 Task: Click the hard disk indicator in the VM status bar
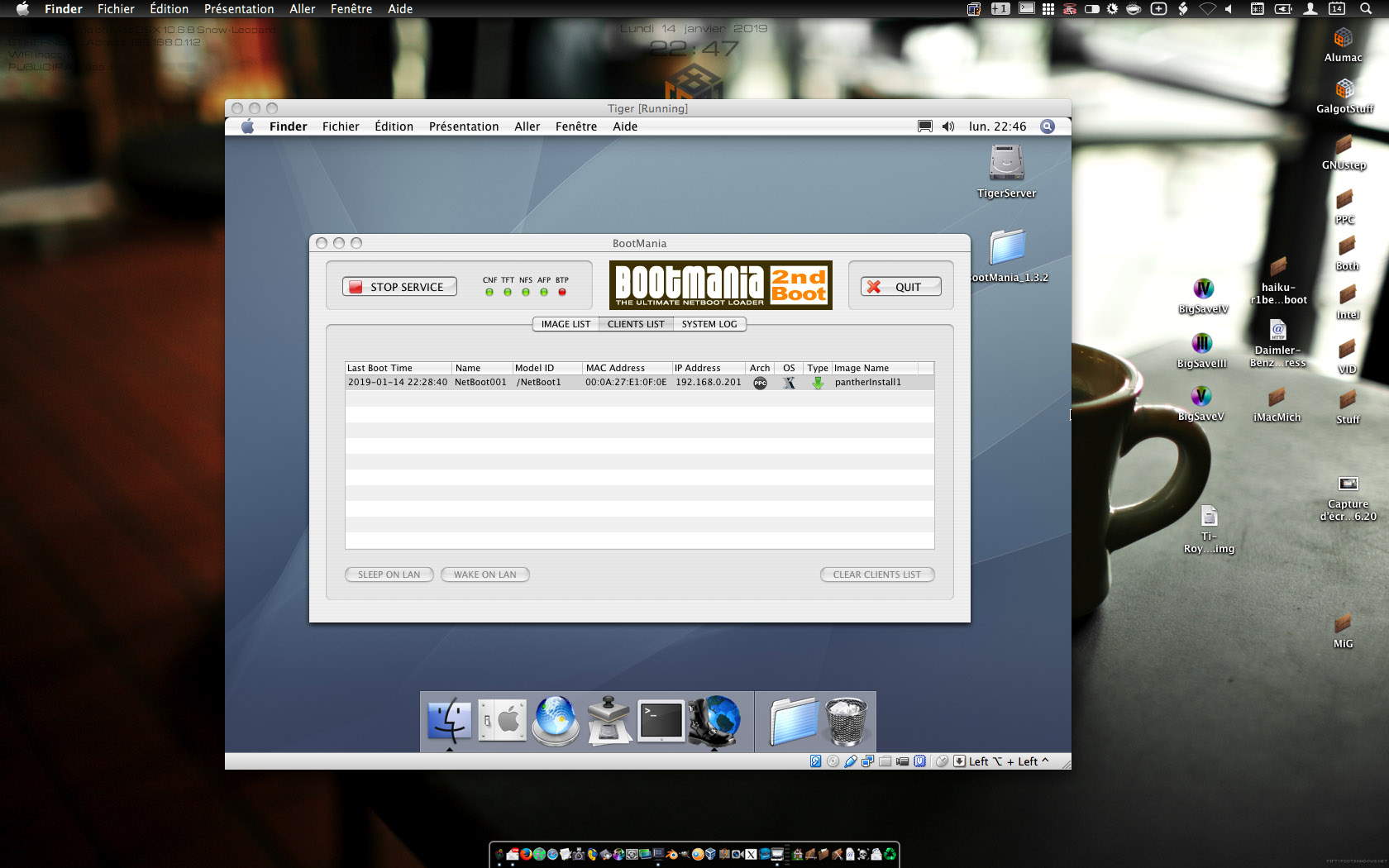coord(815,761)
